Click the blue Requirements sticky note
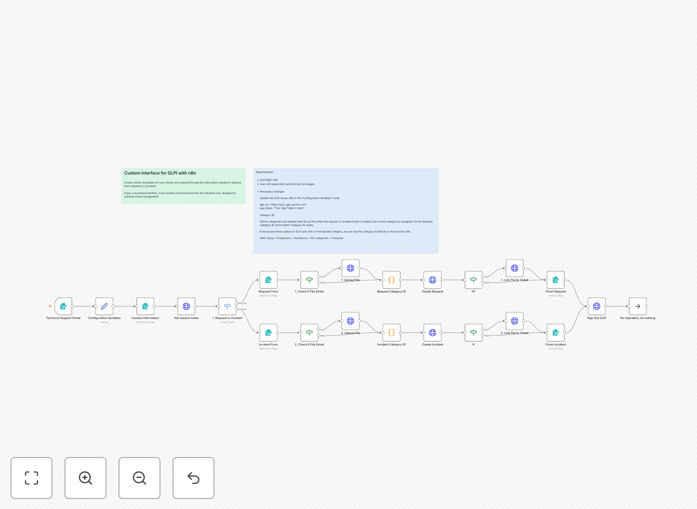 (x=346, y=211)
